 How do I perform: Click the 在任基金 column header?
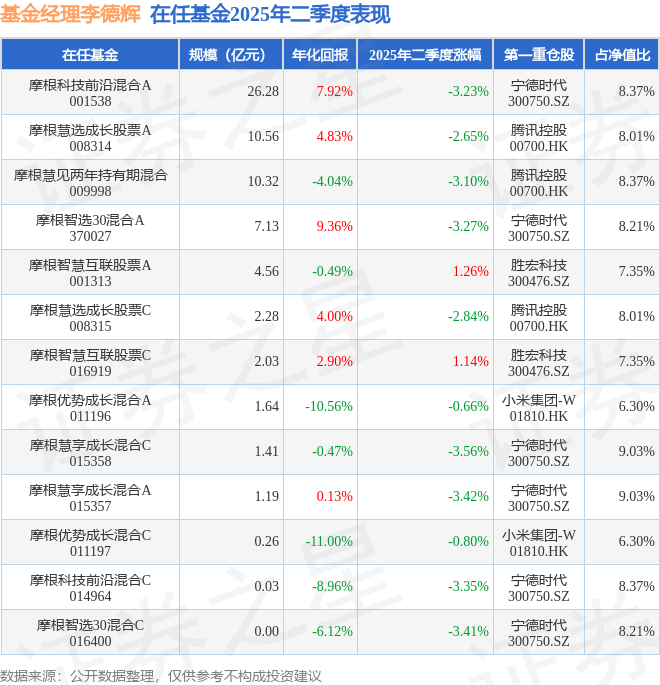pos(90,55)
